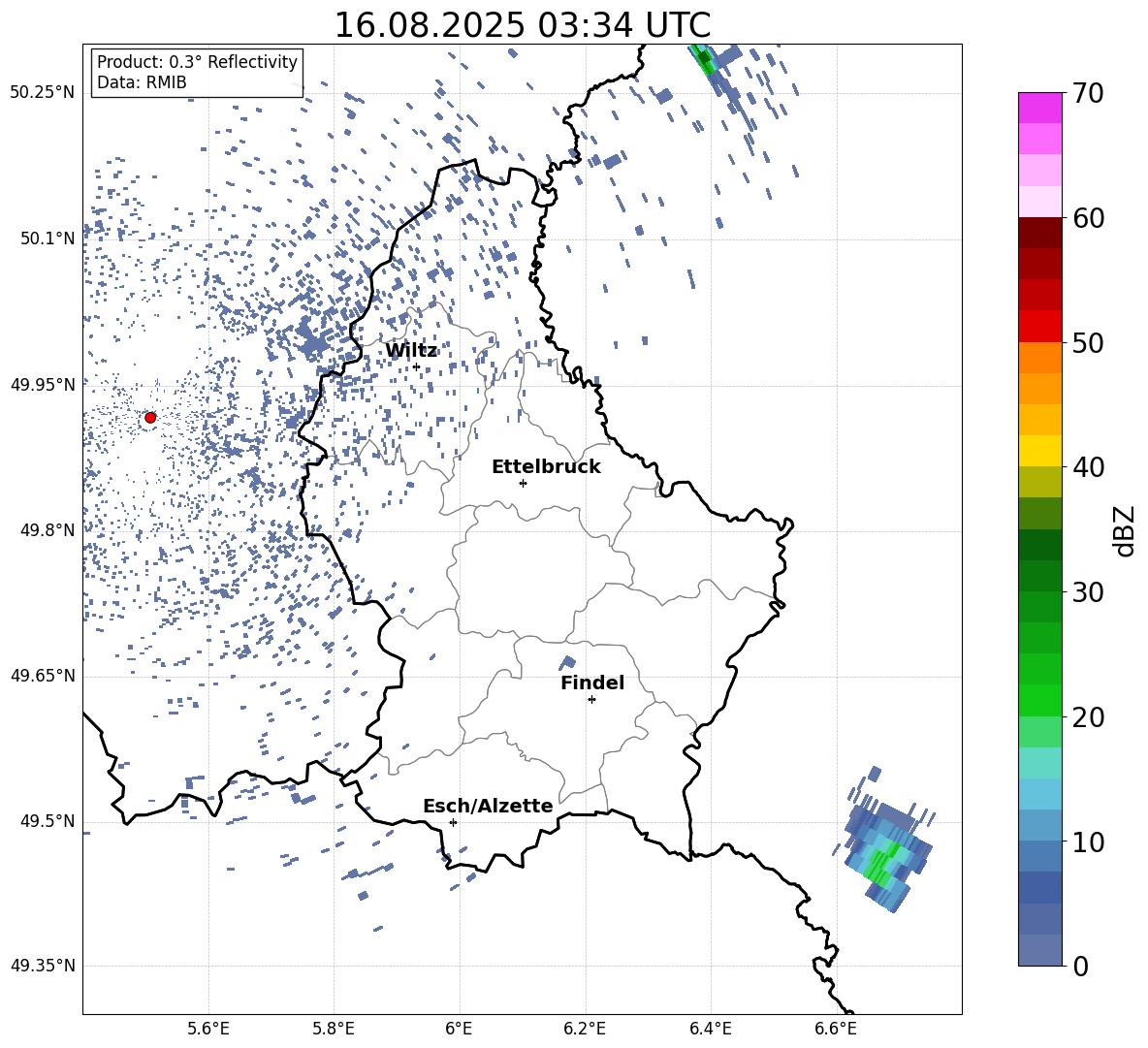Click the yellow colorbar swatch above 40

pos(1039,451)
